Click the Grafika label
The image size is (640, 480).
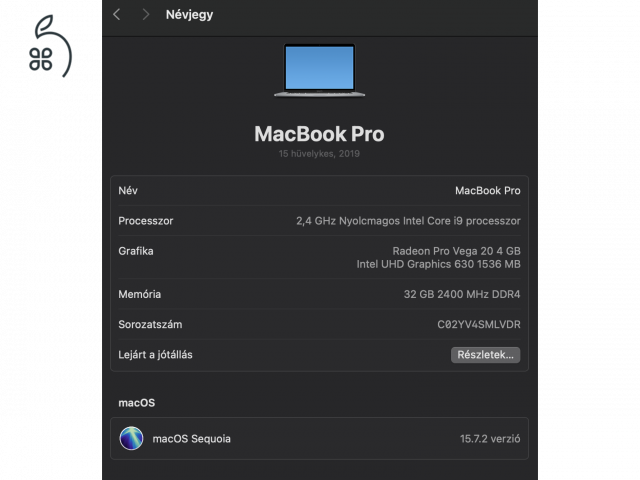[x=136, y=251]
